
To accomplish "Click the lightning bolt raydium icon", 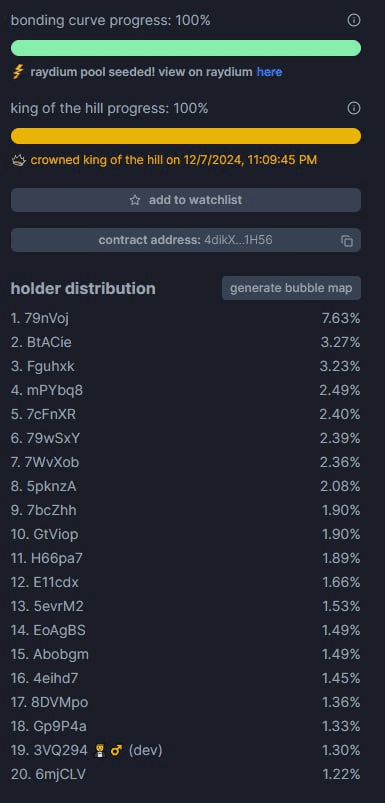I will [18, 72].
